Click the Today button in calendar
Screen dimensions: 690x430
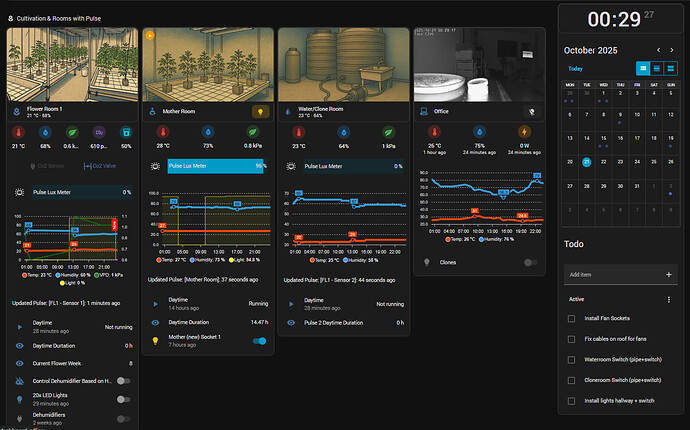(575, 69)
